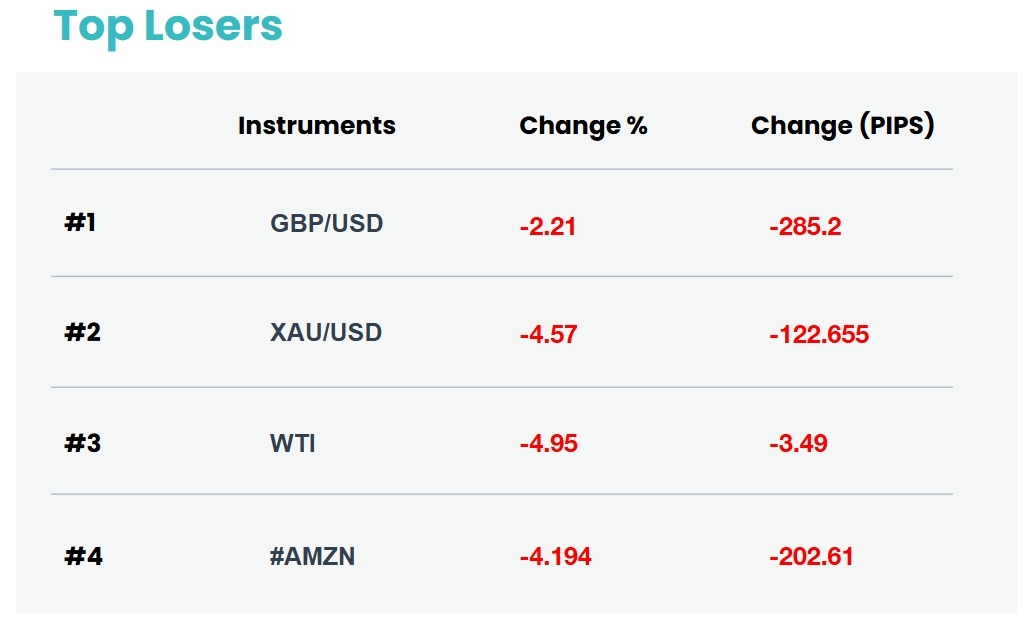Select the -4.194 percent change value
This screenshot has height=619, width=1027.
(556, 557)
